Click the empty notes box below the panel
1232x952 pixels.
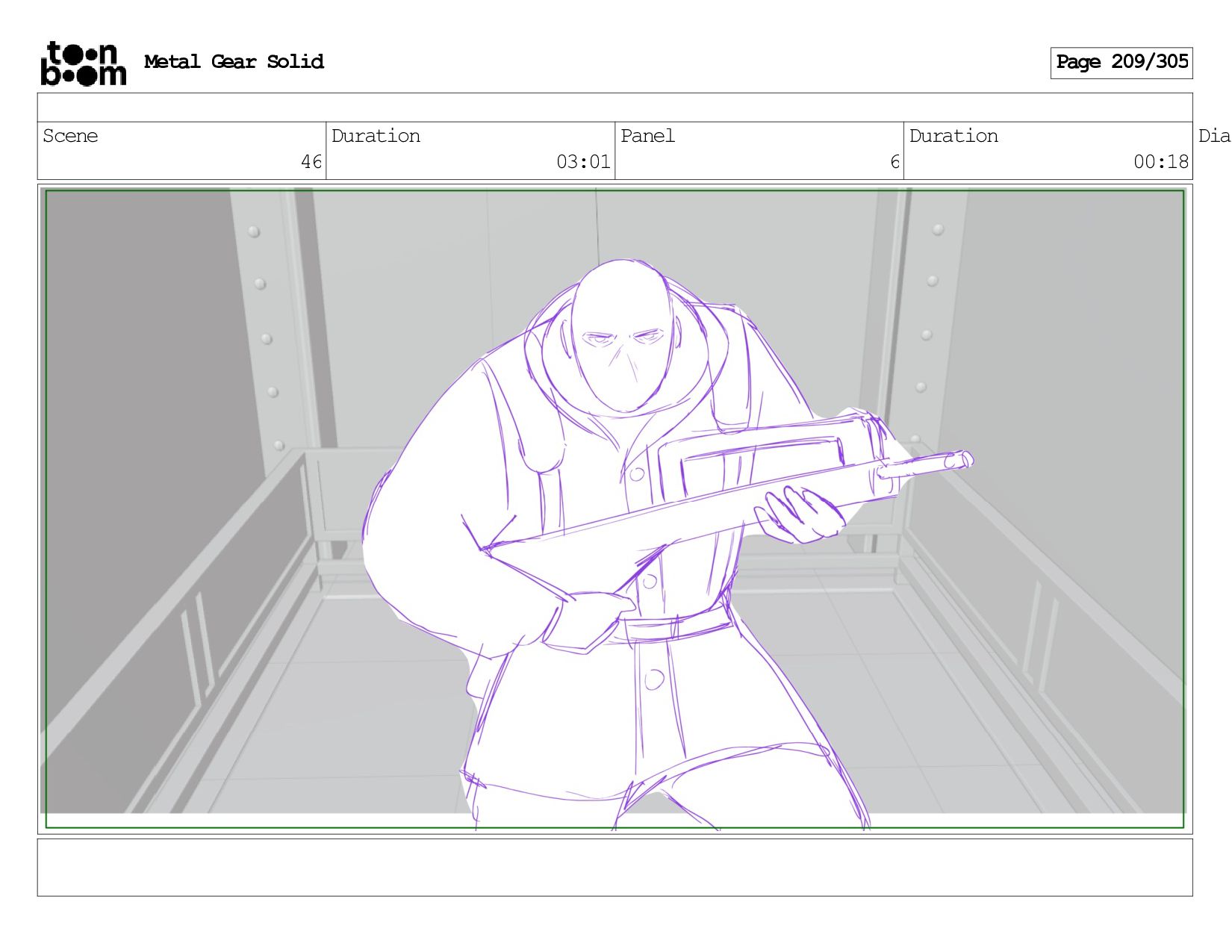coord(615,868)
